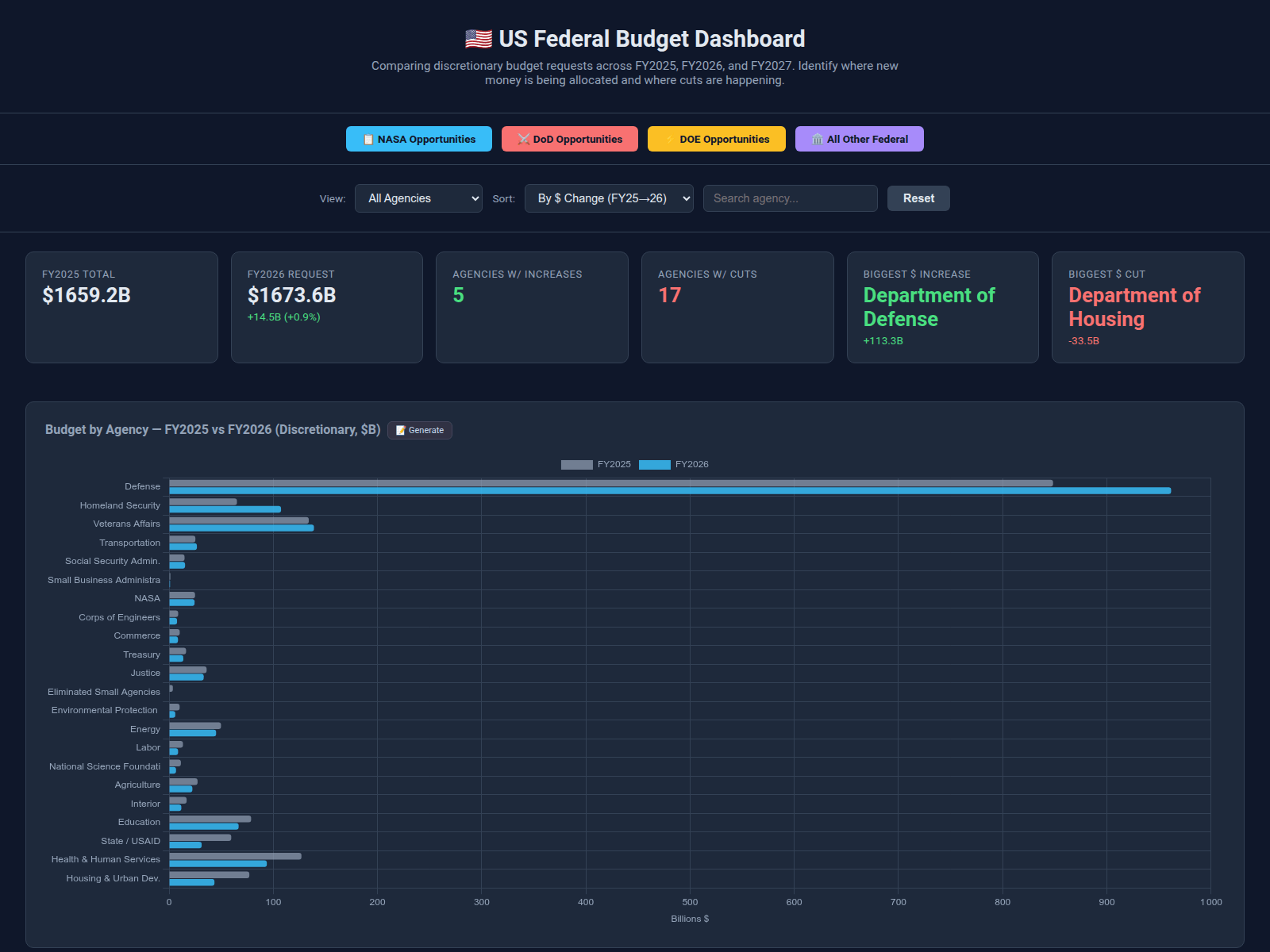Click the lightning bolt icon on DOE Opportunities

(x=670, y=140)
